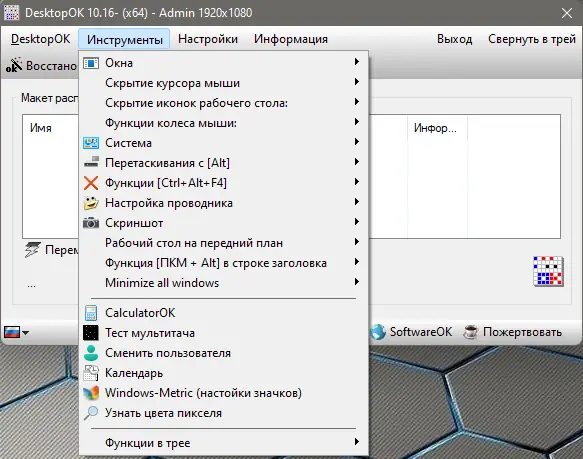Select Узнать цвета пикселя entry

coord(224,413)
